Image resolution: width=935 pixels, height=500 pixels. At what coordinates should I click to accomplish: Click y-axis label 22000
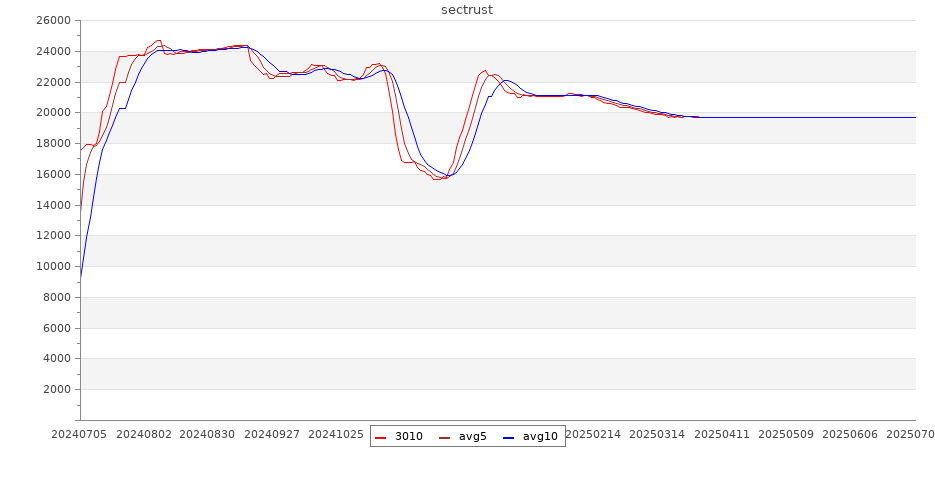click(54, 82)
